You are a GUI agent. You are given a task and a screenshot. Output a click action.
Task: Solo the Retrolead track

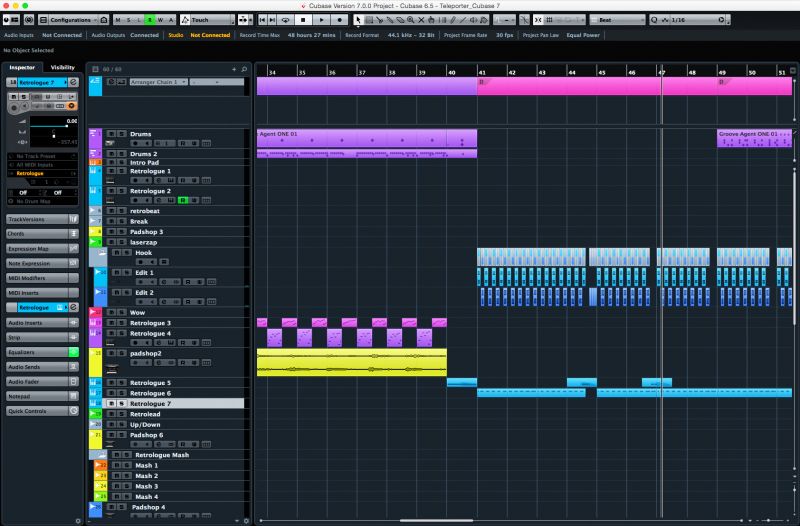pyautogui.click(x=121, y=414)
